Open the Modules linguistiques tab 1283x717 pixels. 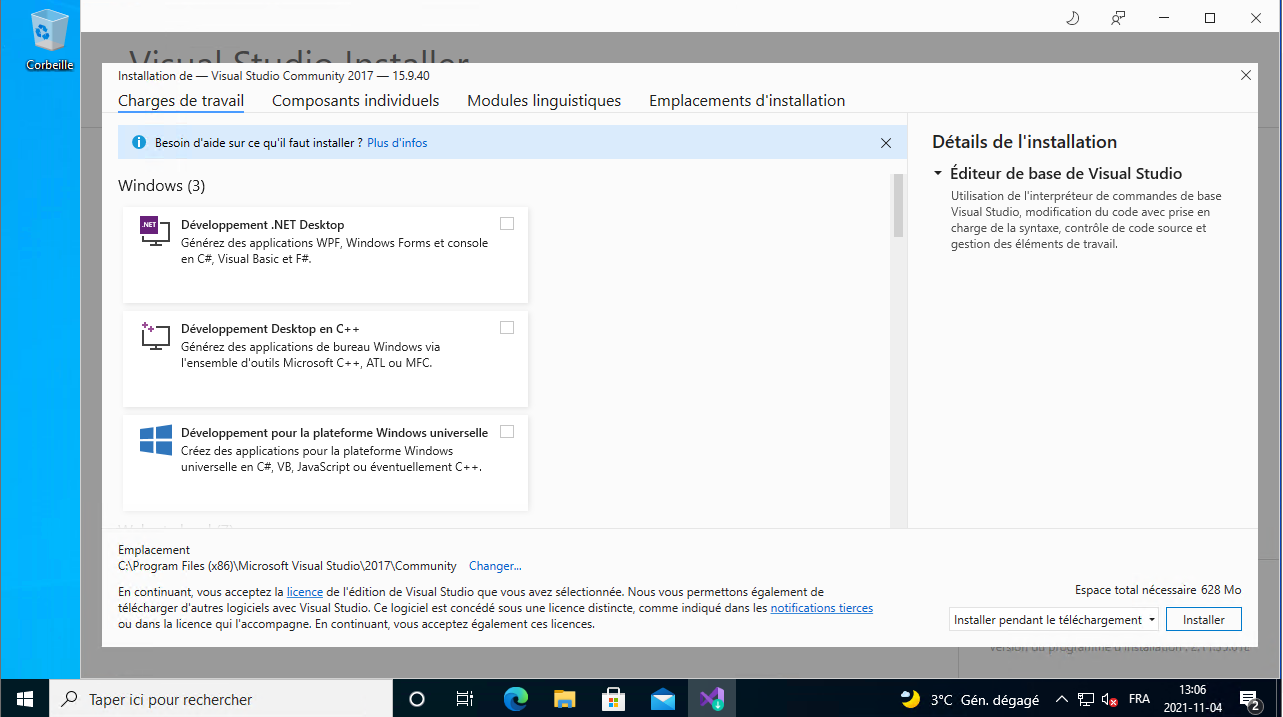[x=544, y=101]
